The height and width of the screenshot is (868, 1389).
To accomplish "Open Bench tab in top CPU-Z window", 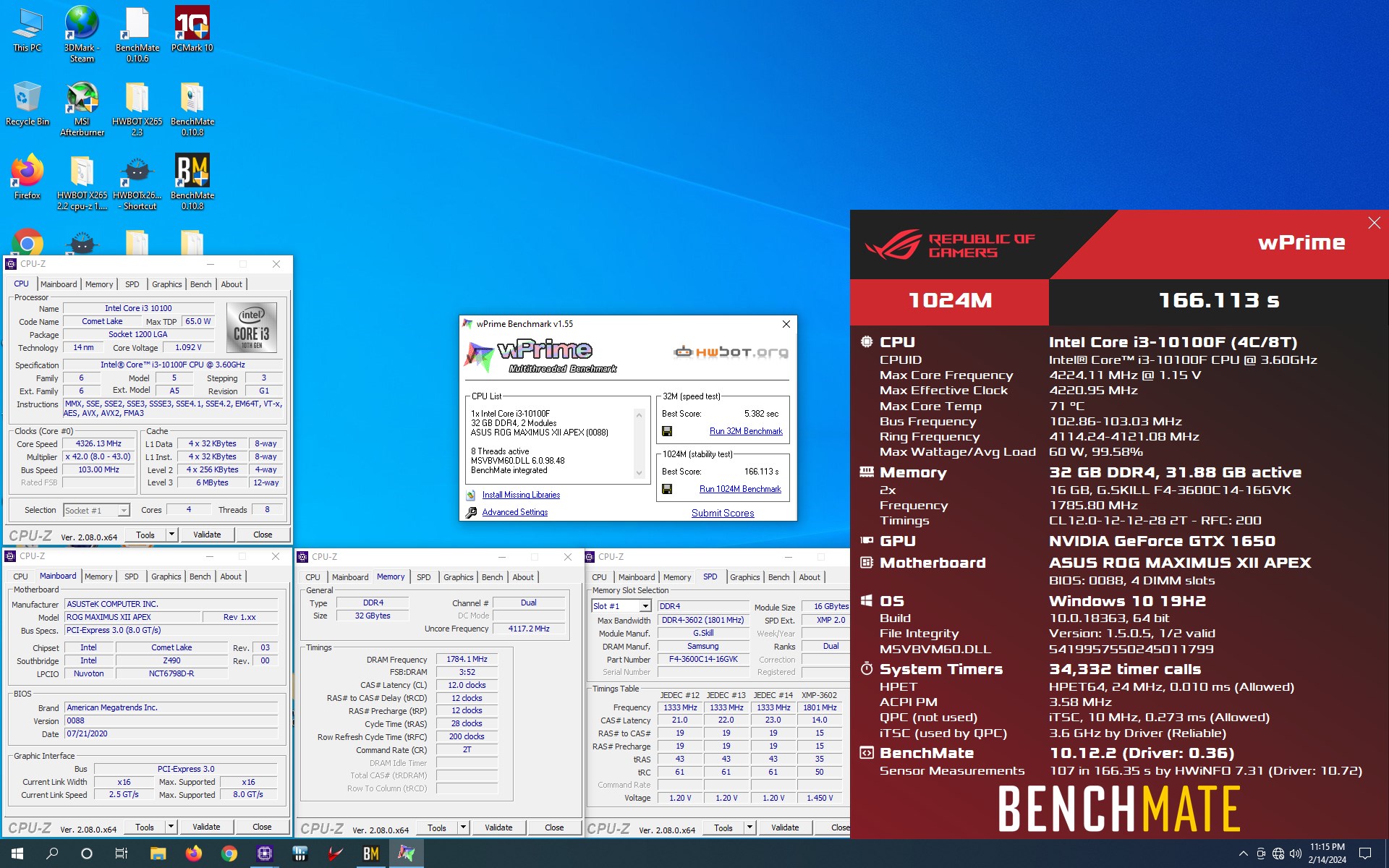I will click(x=200, y=284).
